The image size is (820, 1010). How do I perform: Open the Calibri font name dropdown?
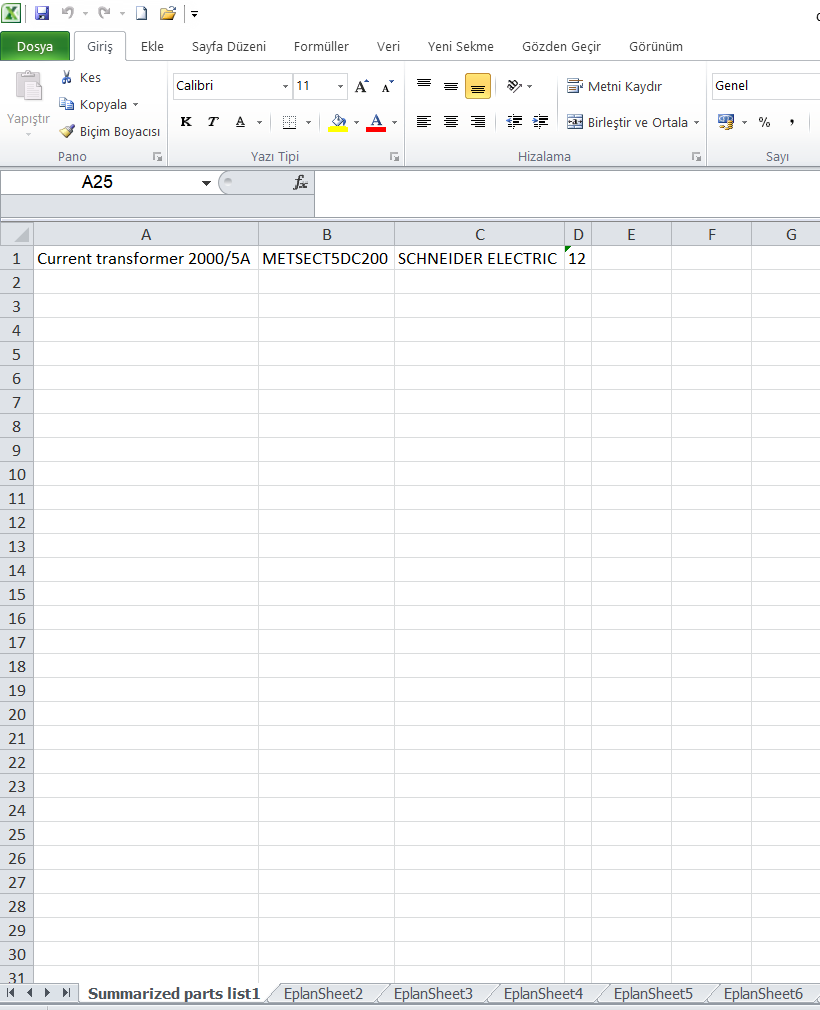[285, 86]
